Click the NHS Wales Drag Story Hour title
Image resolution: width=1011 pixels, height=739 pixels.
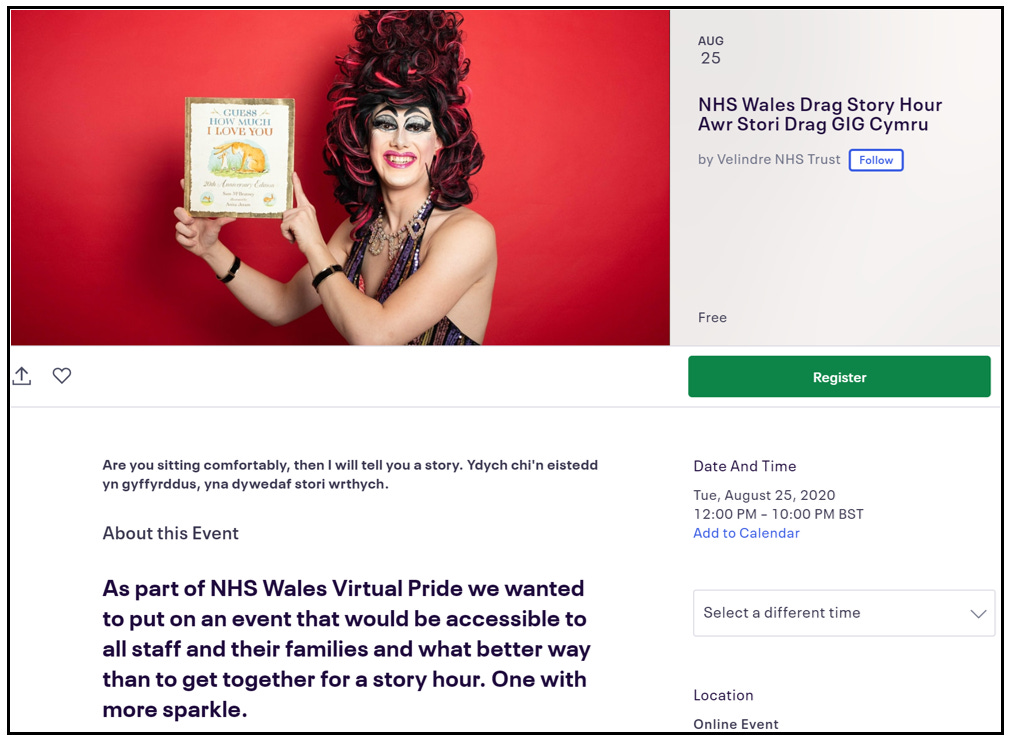pyautogui.click(x=820, y=104)
